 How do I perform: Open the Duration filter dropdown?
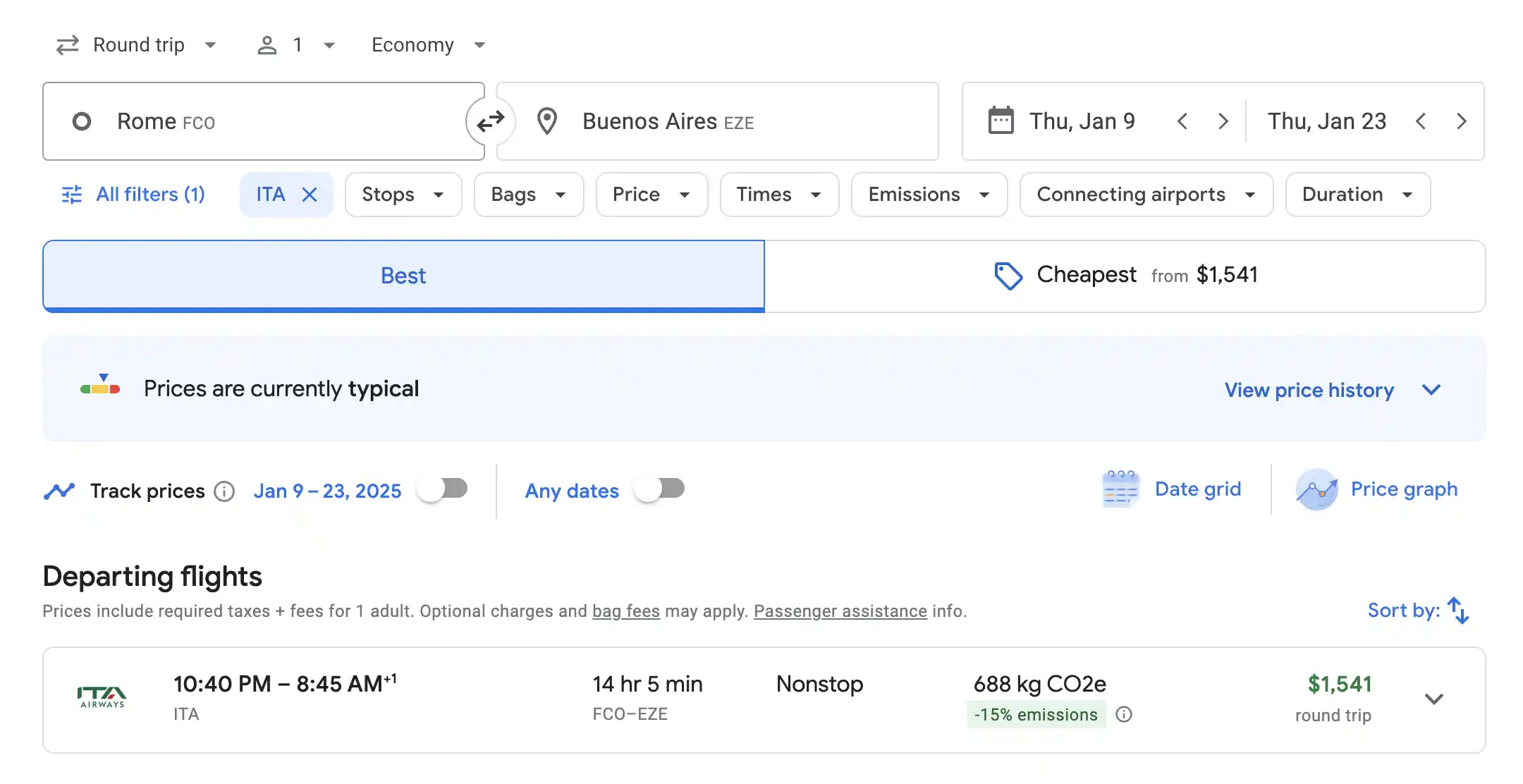[x=1355, y=194]
